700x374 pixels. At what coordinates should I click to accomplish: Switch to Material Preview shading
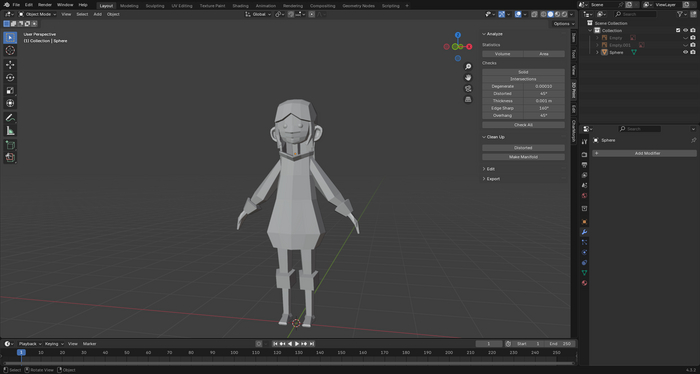point(558,14)
